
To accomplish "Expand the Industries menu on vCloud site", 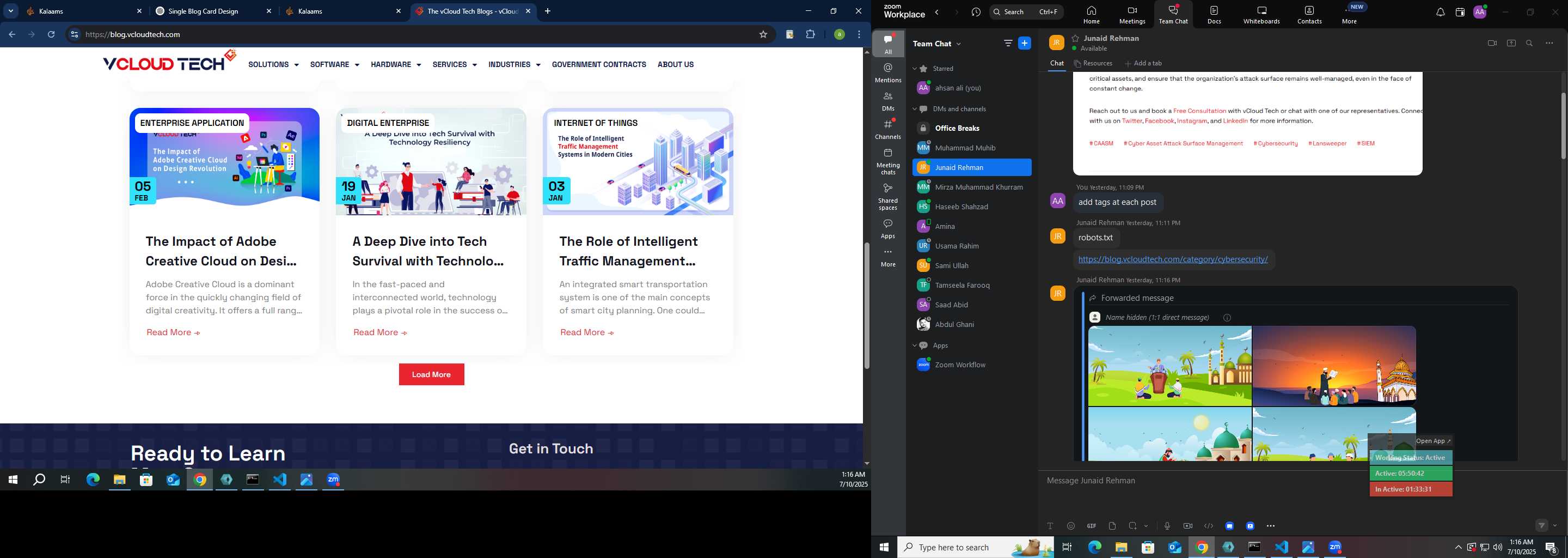I will [x=514, y=64].
